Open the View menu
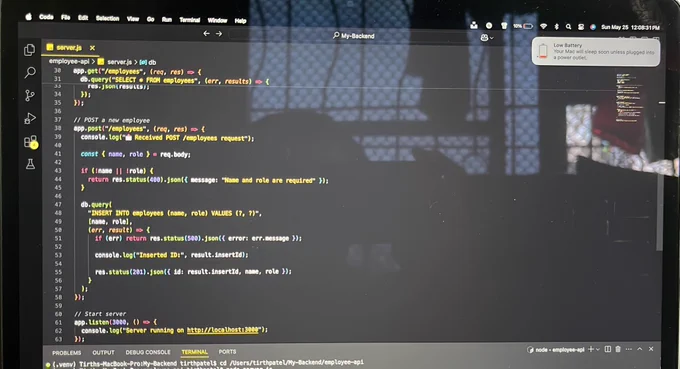This screenshot has width=680, height=369. point(133,19)
